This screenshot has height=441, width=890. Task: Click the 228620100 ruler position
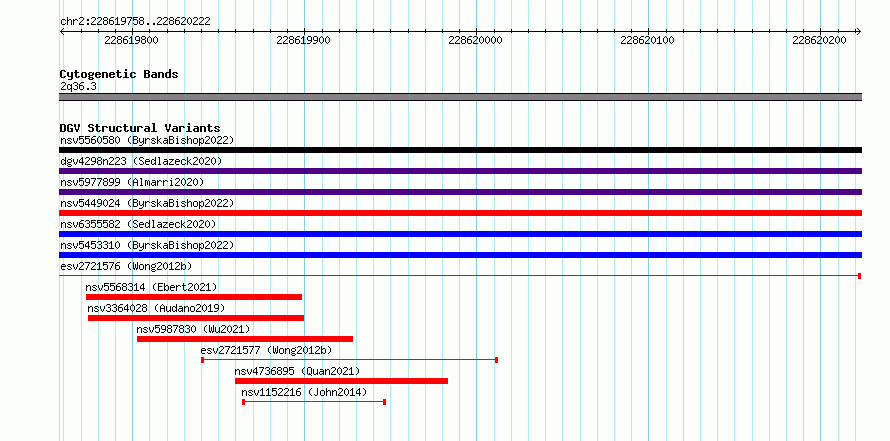click(x=647, y=40)
